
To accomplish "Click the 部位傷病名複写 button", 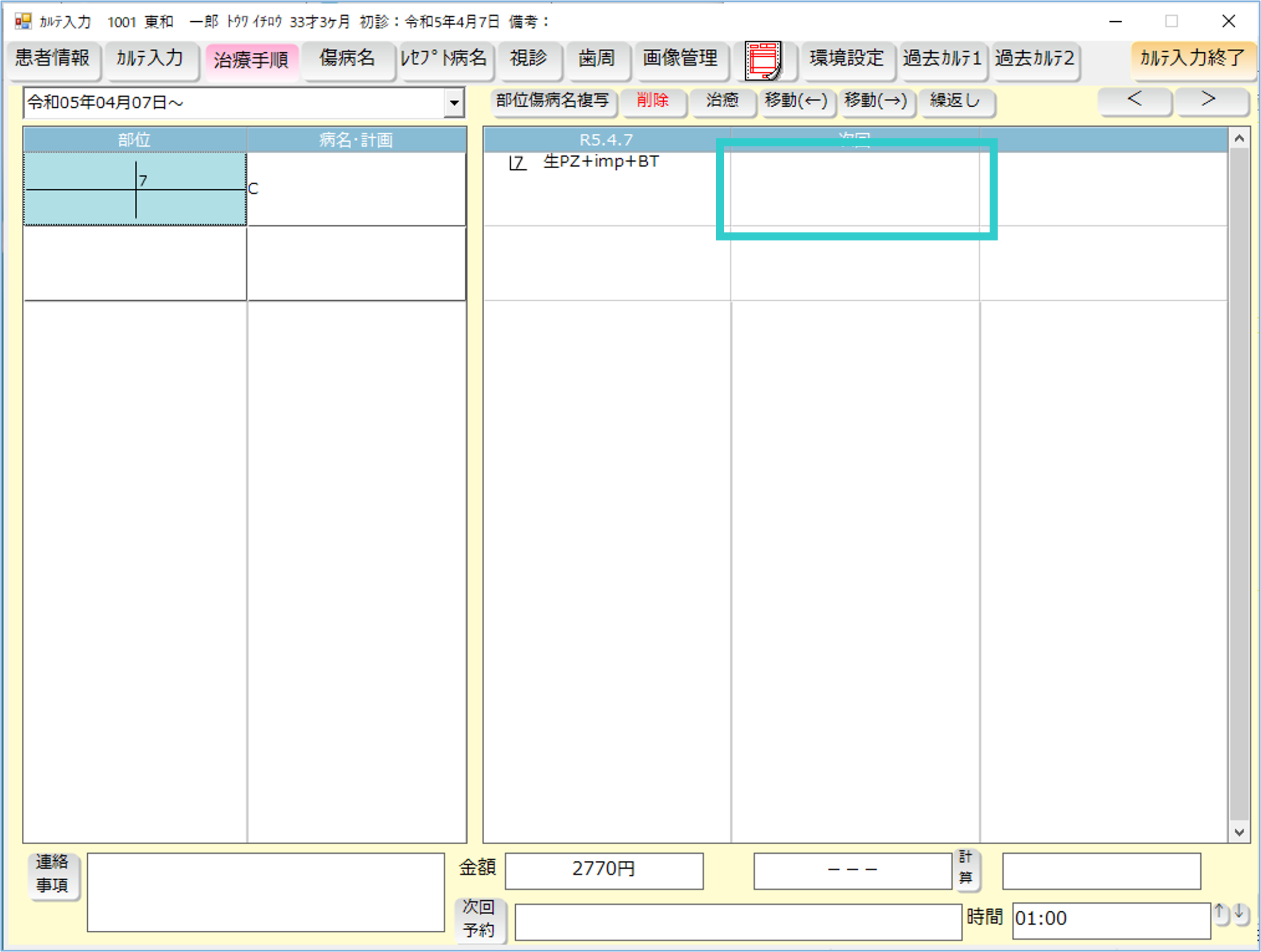I will click(x=552, y=101).
